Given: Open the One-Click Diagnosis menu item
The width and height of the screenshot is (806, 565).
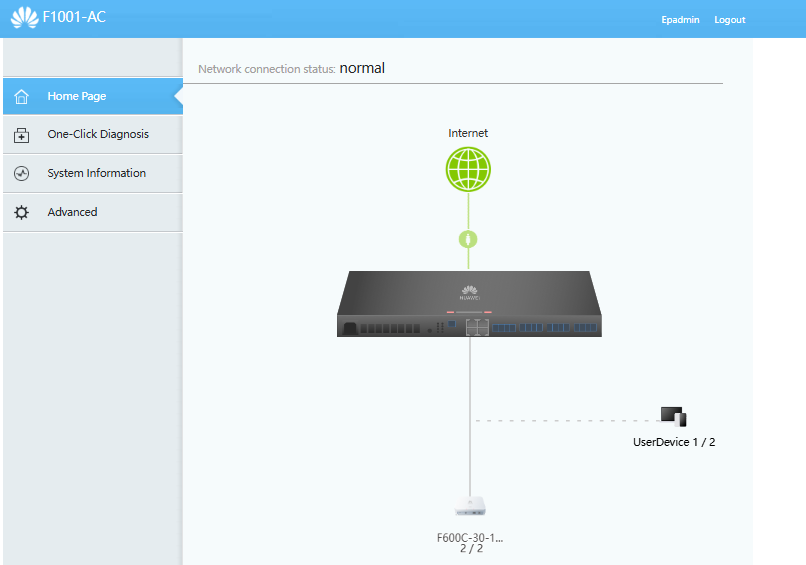Looking at the screenshot, I should (x=93, y=135).
